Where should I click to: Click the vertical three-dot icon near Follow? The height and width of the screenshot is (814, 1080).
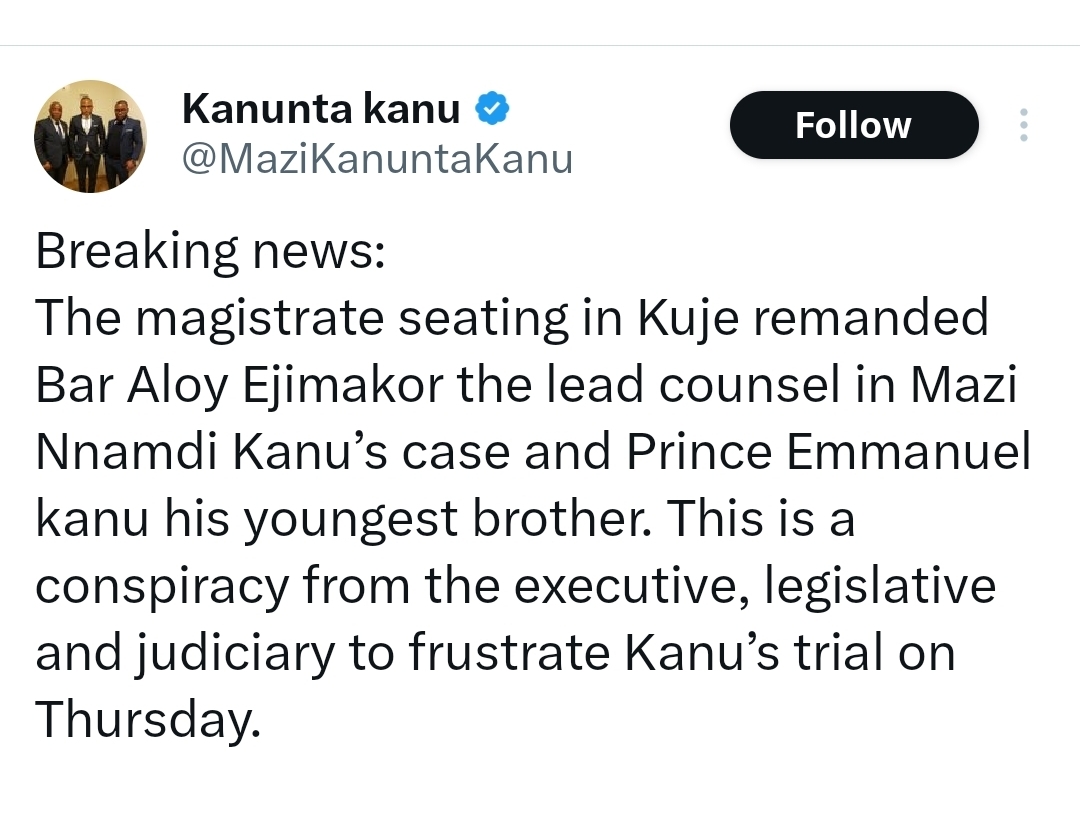[x=1023, y=125]
